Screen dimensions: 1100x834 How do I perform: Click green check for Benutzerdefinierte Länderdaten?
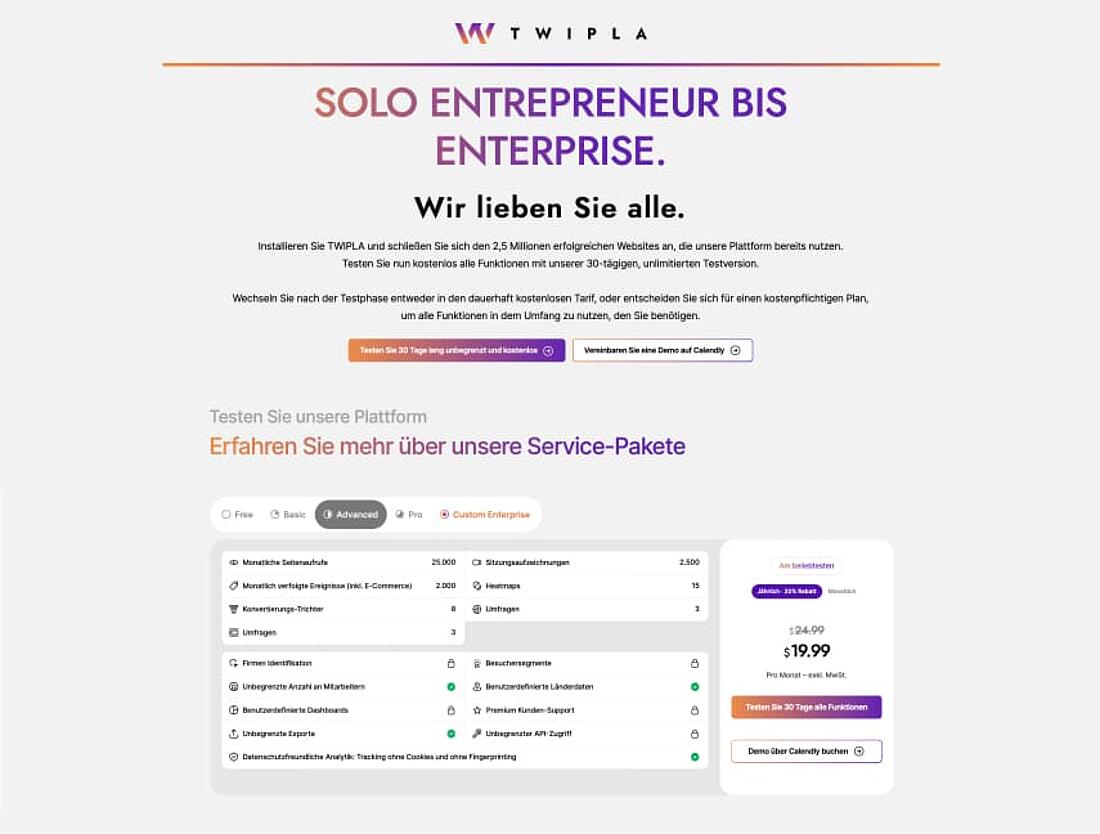click(x=695, y=687)
